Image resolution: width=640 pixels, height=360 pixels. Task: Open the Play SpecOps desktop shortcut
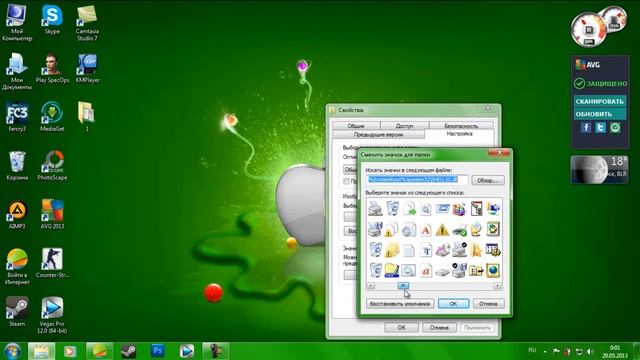point(52,69)
